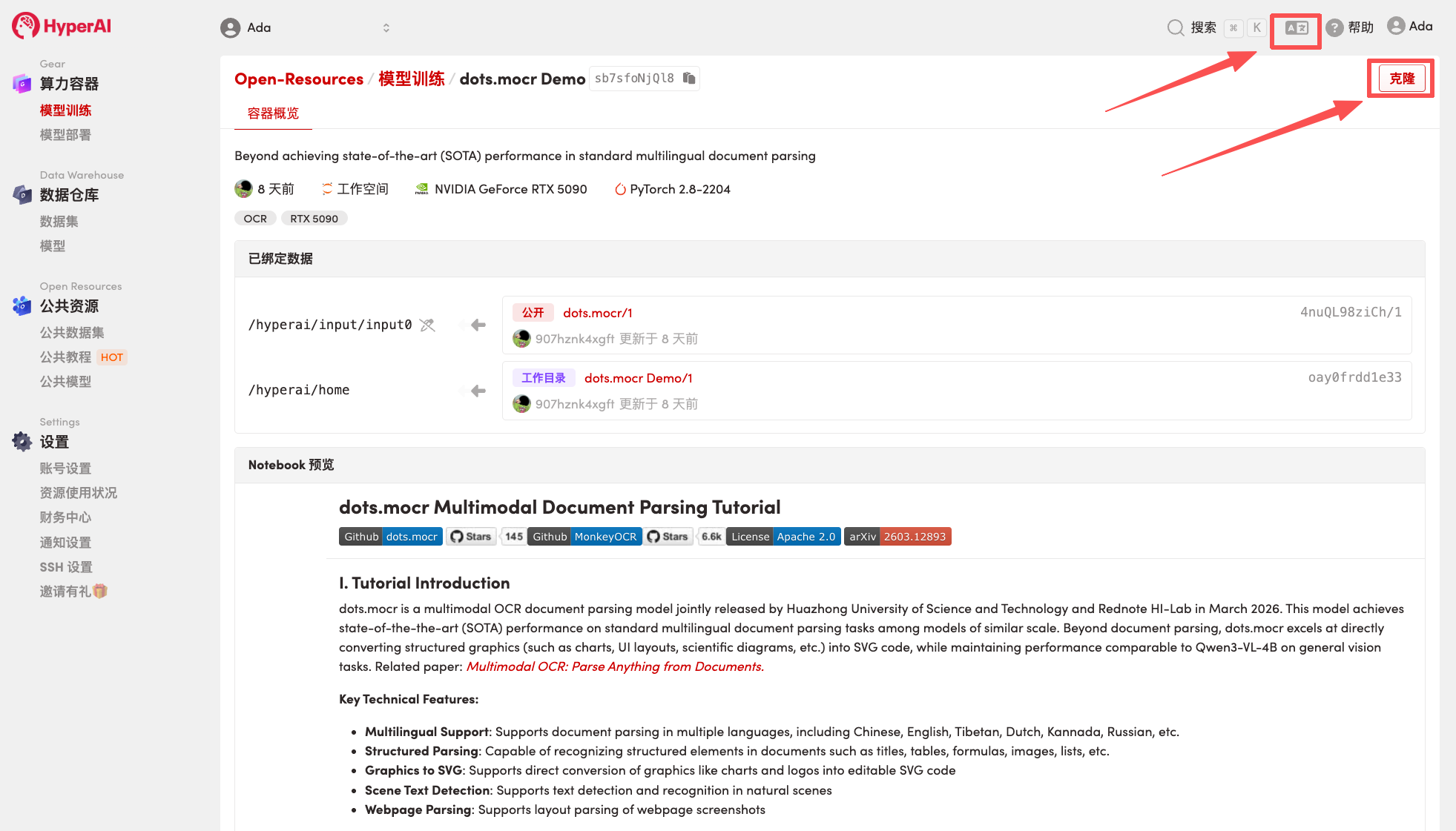Click the HyperAI logo icon

click(x=25, y=26)
